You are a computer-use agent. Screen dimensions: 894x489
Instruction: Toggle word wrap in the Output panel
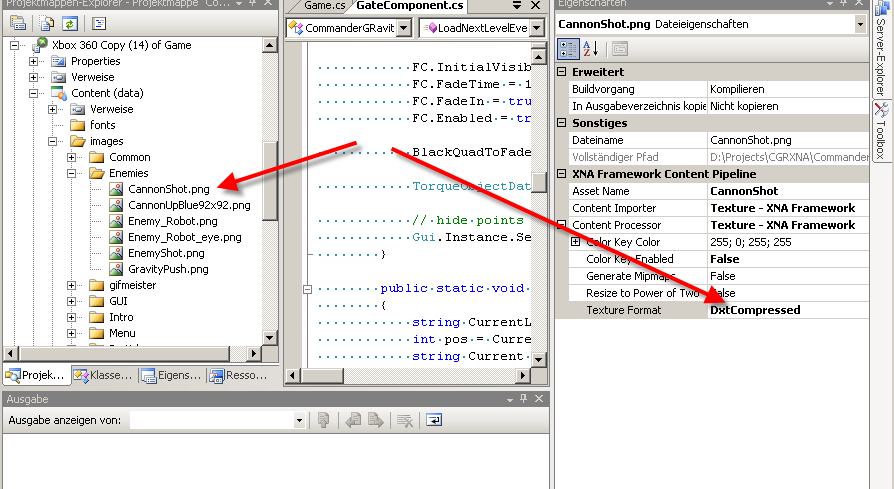(434, 421)
